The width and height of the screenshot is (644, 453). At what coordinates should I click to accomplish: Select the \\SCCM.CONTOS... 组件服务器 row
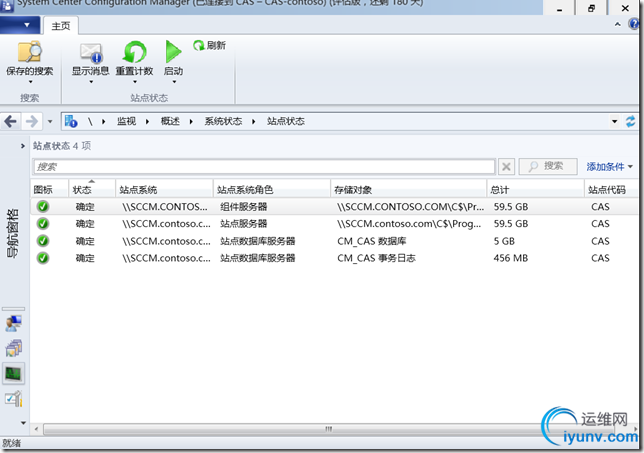pyautogui.click(x=334, y=207)
